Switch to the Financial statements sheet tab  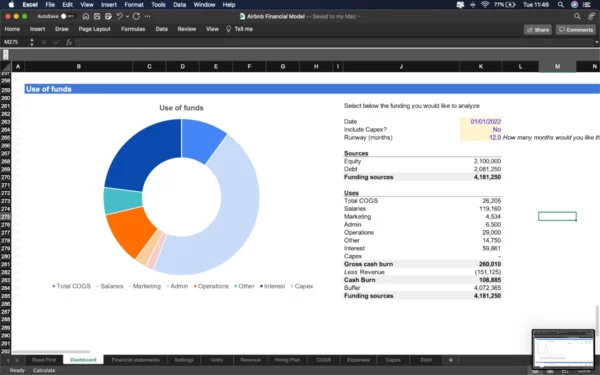[135, 360]
